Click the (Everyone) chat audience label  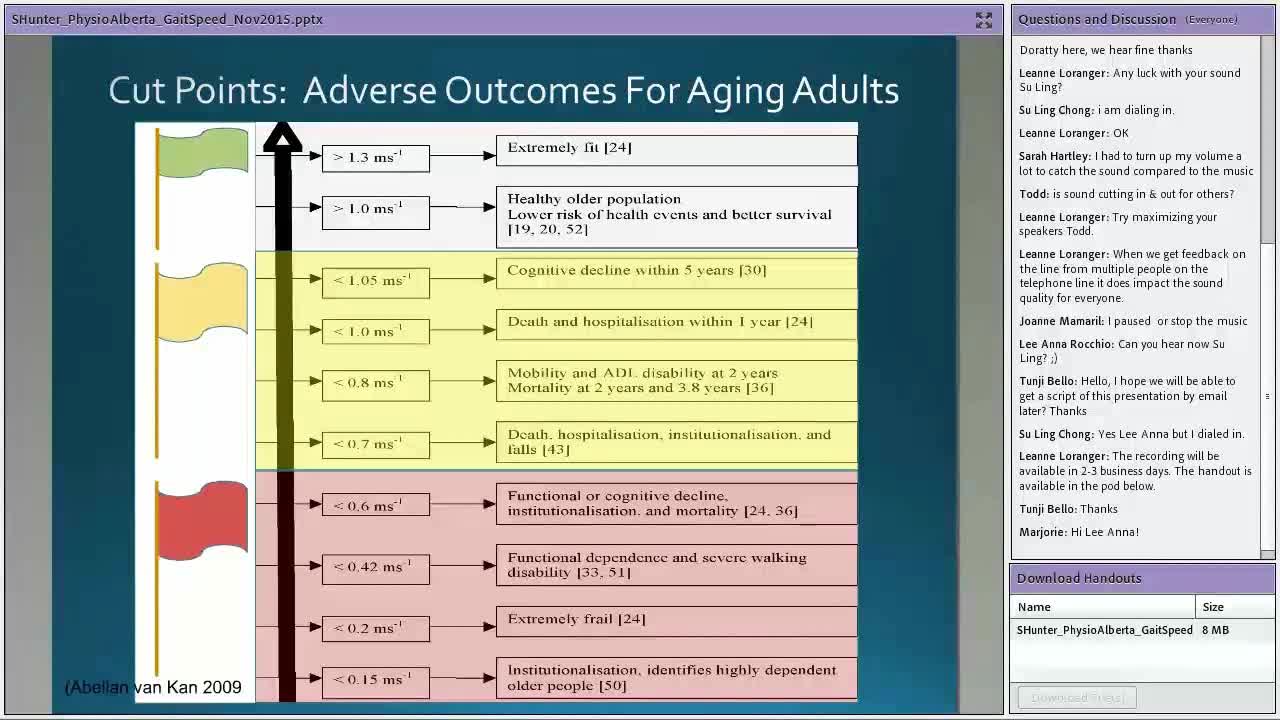pyautogui.click(x=1211, y=20)
